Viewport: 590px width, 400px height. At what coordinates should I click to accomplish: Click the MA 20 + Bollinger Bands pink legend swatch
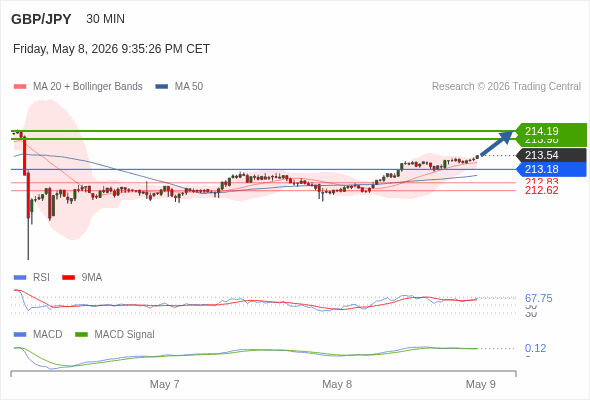20,87
